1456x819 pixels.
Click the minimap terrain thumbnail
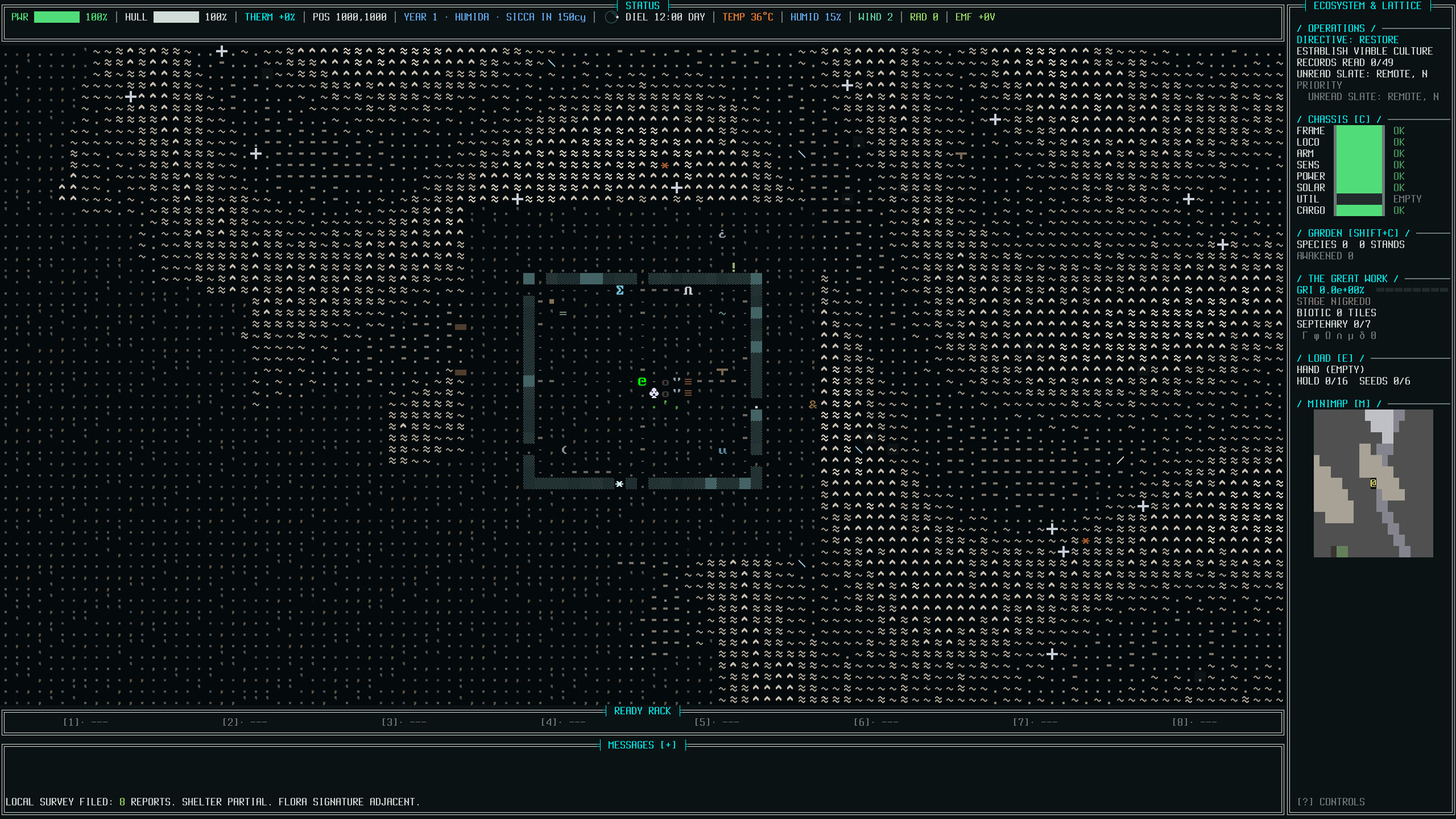point(1373,483)
